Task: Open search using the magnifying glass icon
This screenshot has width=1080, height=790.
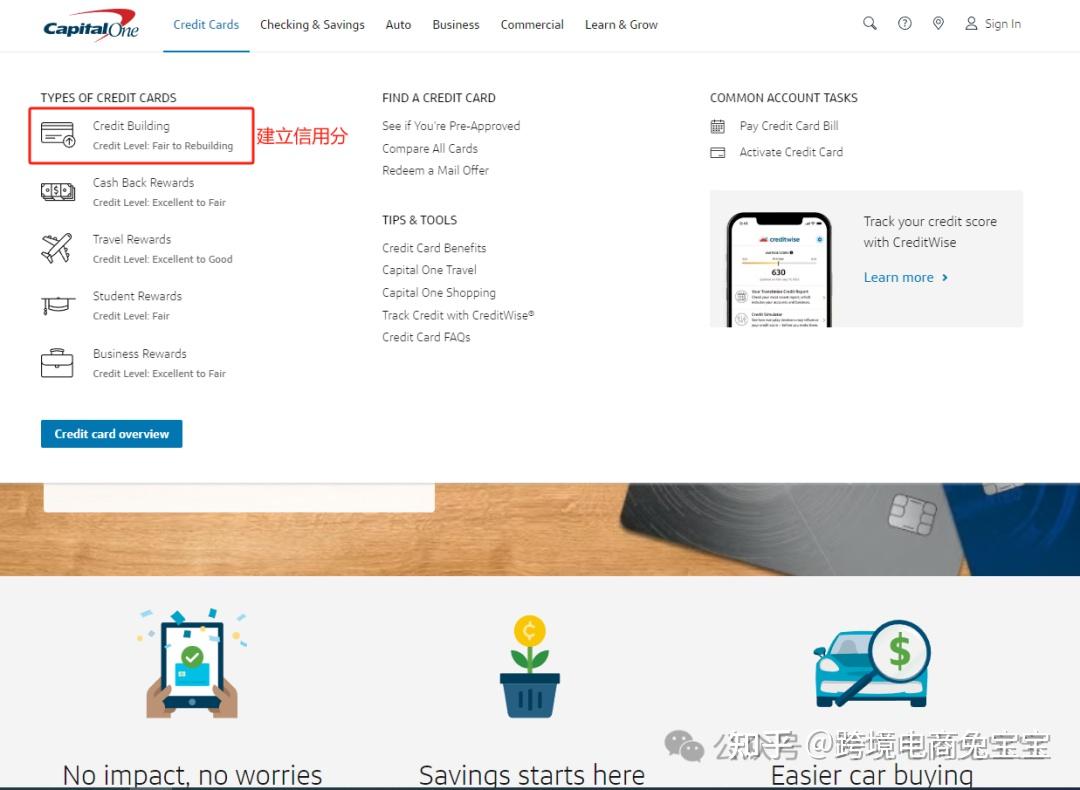Action: [x=869, y=23]
